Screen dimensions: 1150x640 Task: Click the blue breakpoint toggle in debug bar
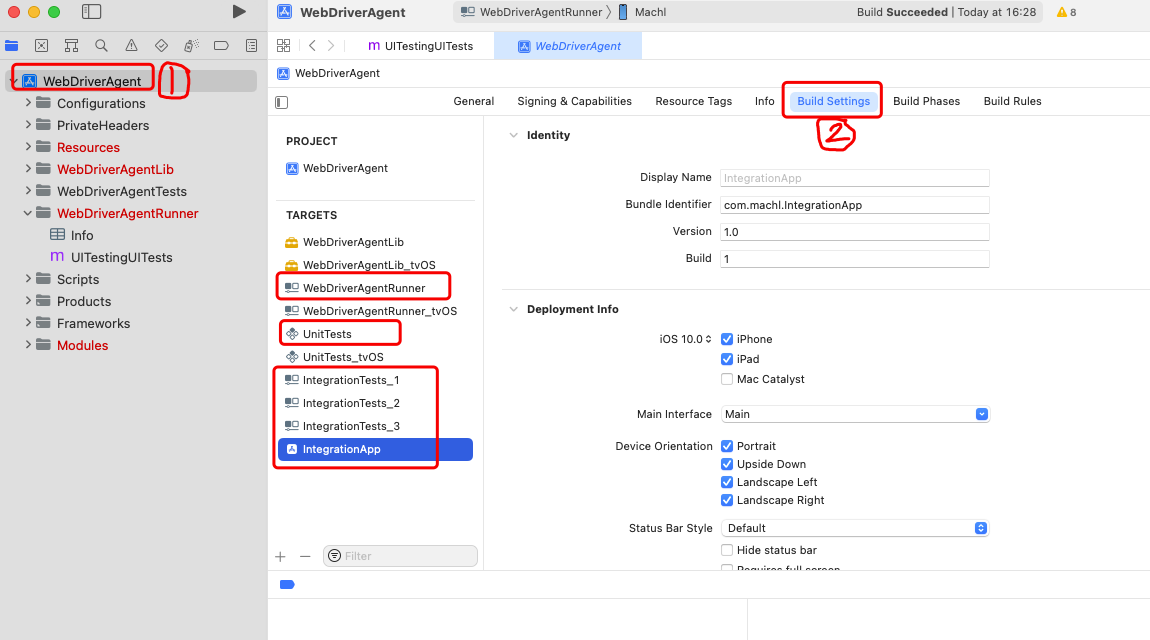tap(287, 584)
